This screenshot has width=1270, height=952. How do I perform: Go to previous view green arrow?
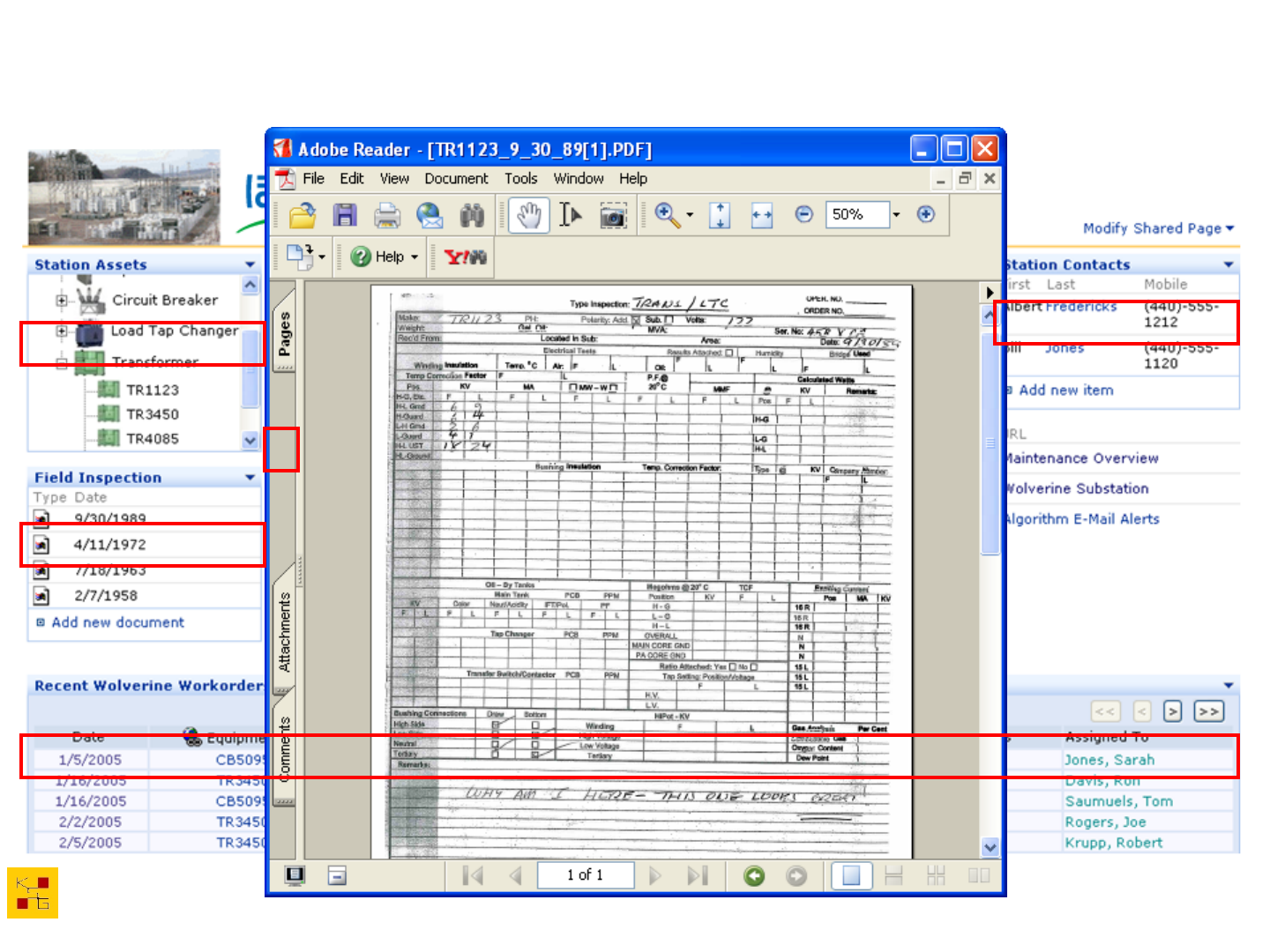point(754,875)
